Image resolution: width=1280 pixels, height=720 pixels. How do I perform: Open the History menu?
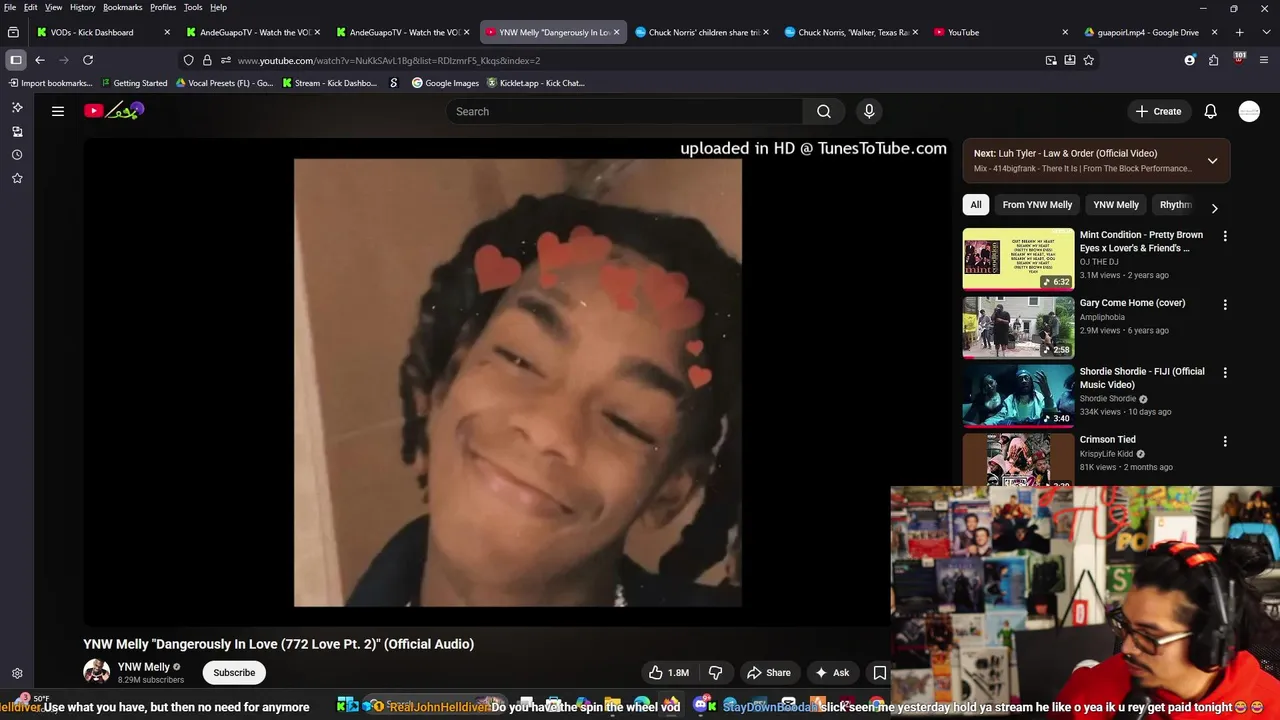83,7
